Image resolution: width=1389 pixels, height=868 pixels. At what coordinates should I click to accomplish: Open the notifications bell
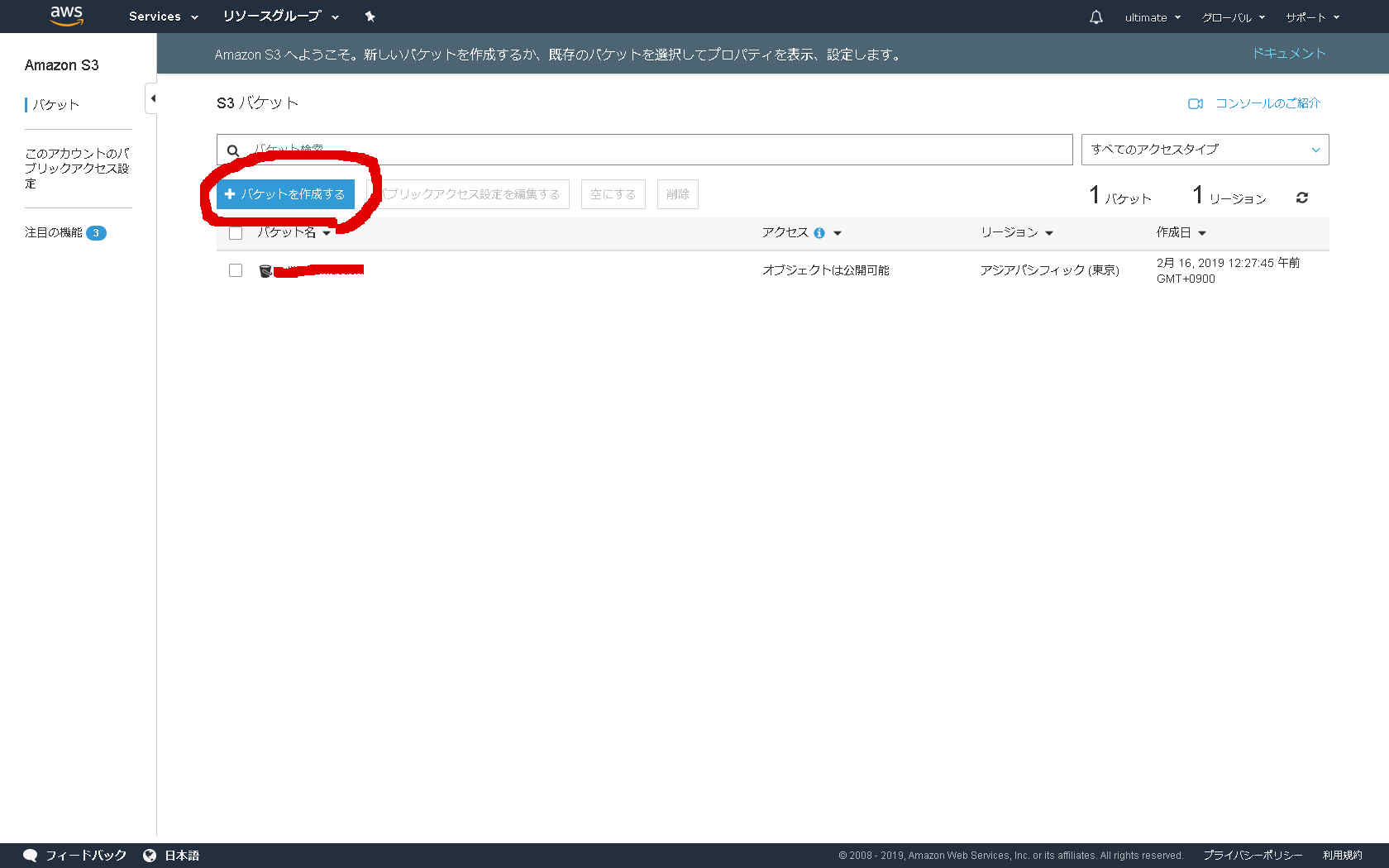(x=1095, y=17)
